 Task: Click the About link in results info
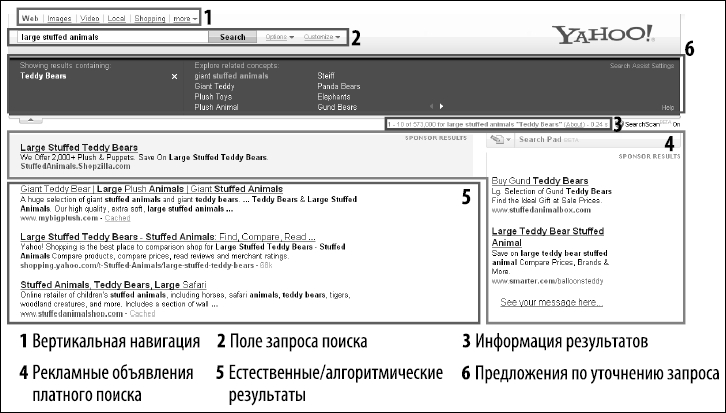pos(574,125)
